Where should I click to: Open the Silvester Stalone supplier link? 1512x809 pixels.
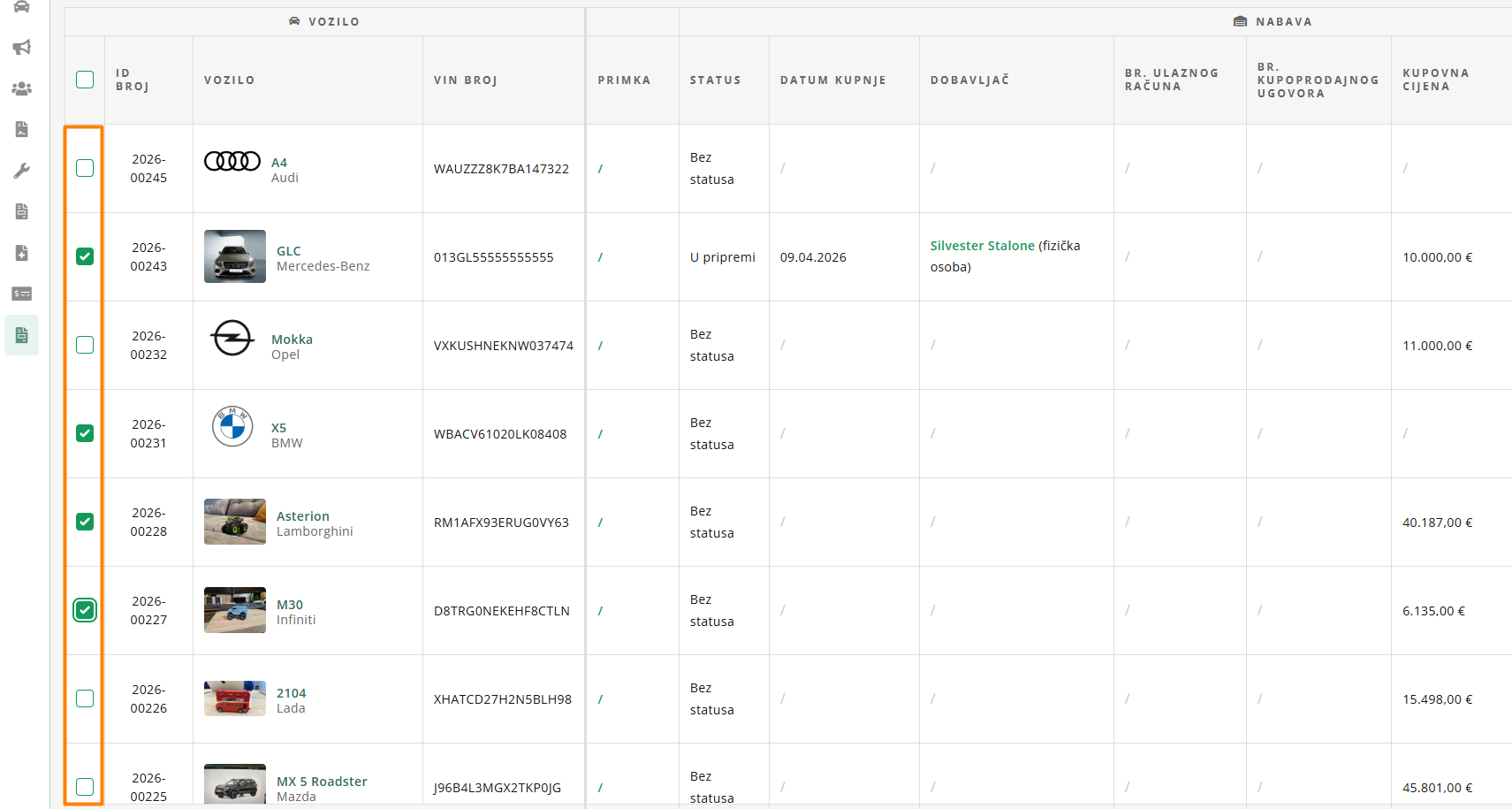[x=982, y=246]
